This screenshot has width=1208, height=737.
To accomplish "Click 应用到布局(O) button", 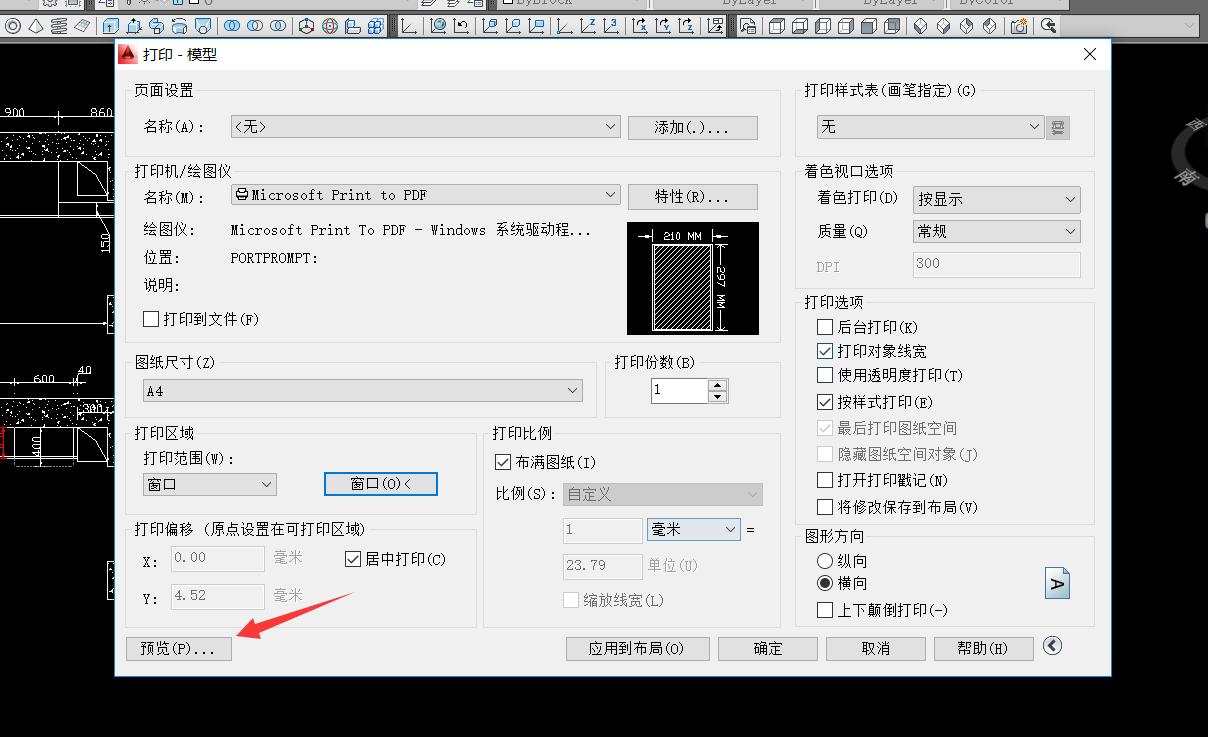I will tap(637, 649).
